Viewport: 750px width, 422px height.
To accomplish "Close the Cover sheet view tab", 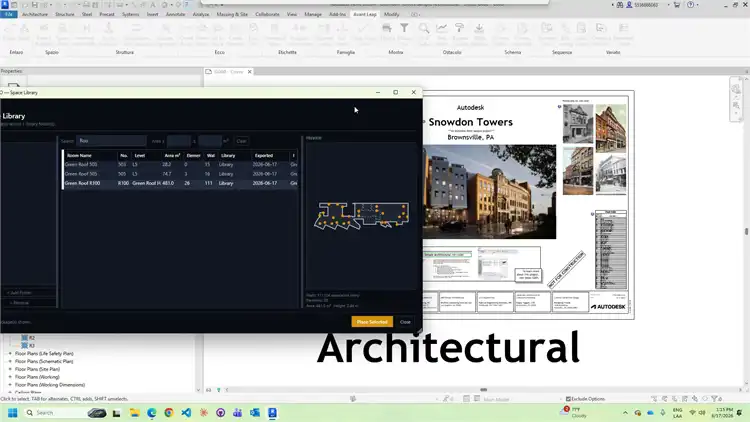I will (x=249, y=72).
